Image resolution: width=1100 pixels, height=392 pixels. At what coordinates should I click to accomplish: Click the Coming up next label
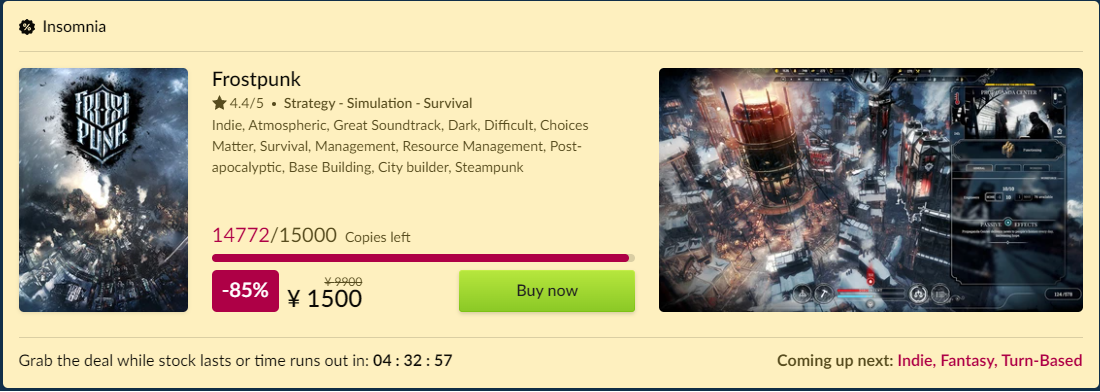[835, 361]
